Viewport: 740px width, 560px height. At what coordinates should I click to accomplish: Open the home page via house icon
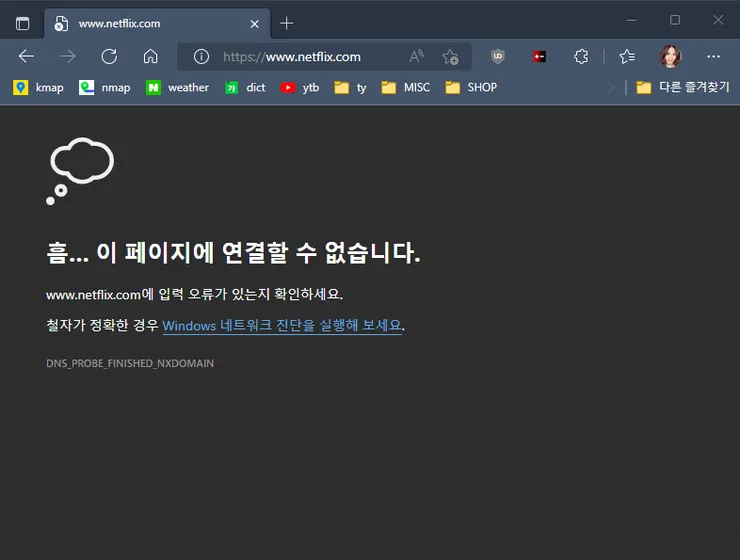[151, 57]
